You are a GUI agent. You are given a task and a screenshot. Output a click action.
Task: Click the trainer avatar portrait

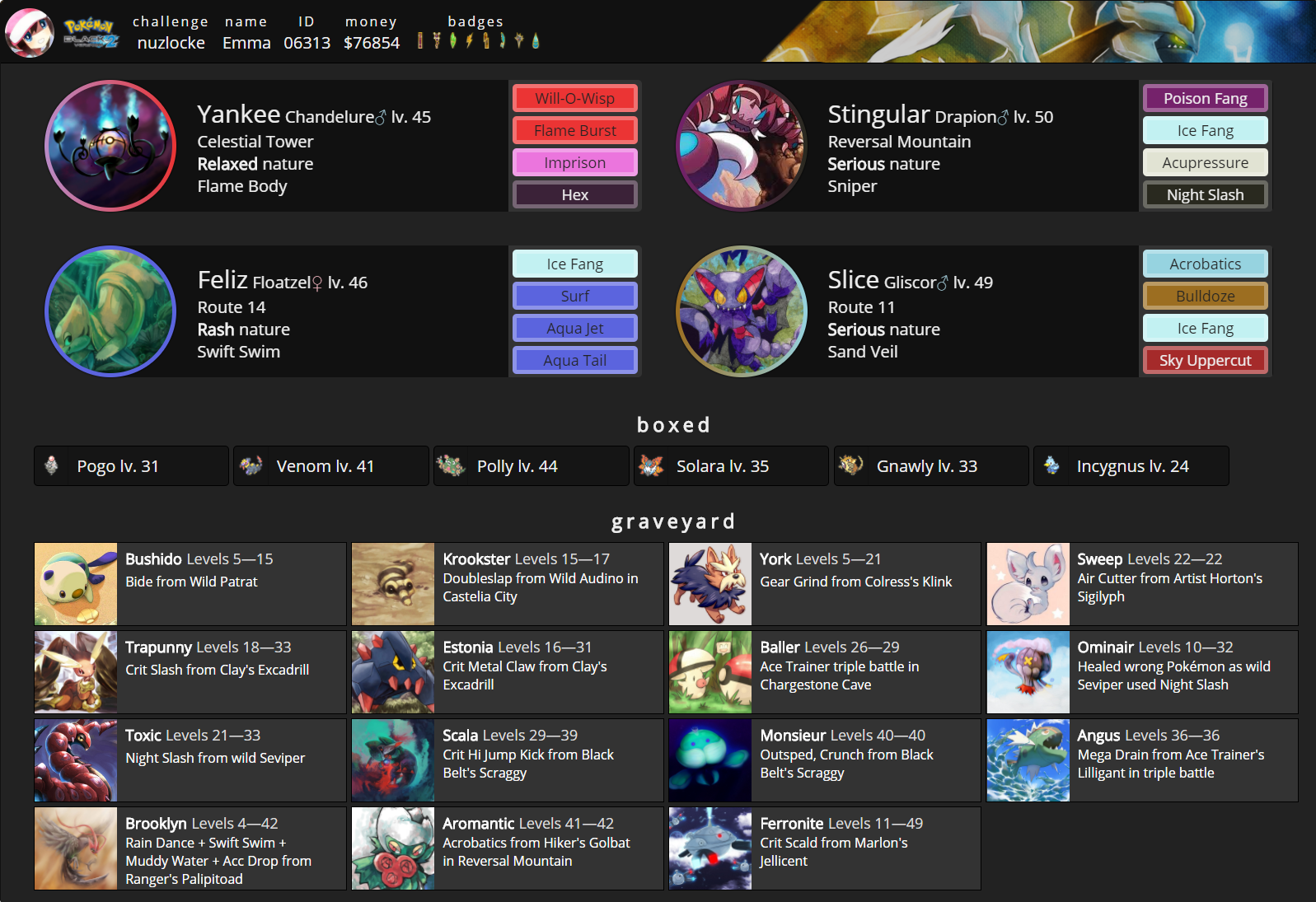[x=30, y=32]
